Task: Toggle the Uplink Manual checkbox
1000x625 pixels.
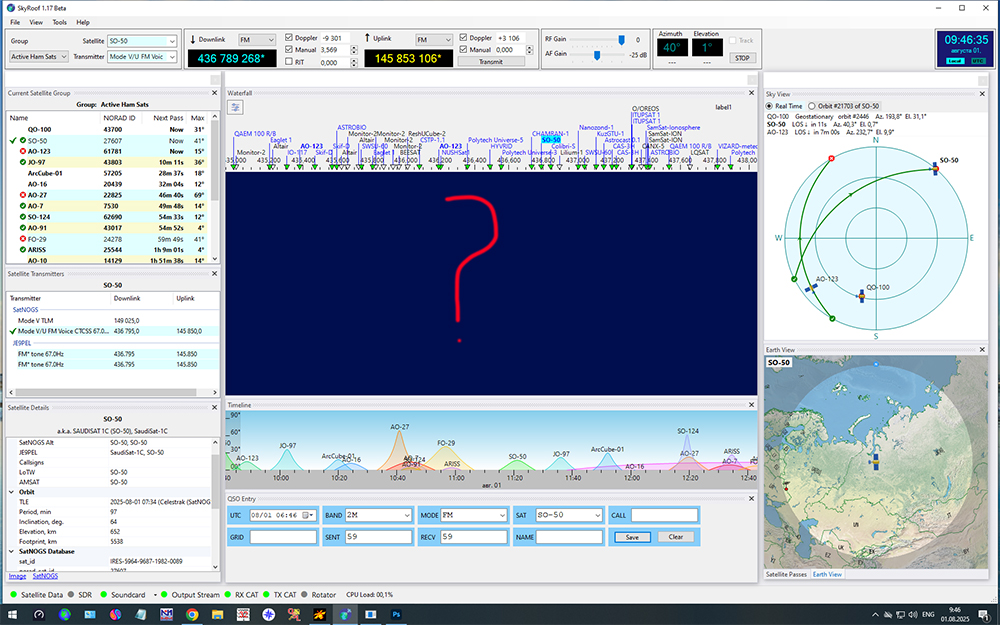Action: tap(464, 49)
